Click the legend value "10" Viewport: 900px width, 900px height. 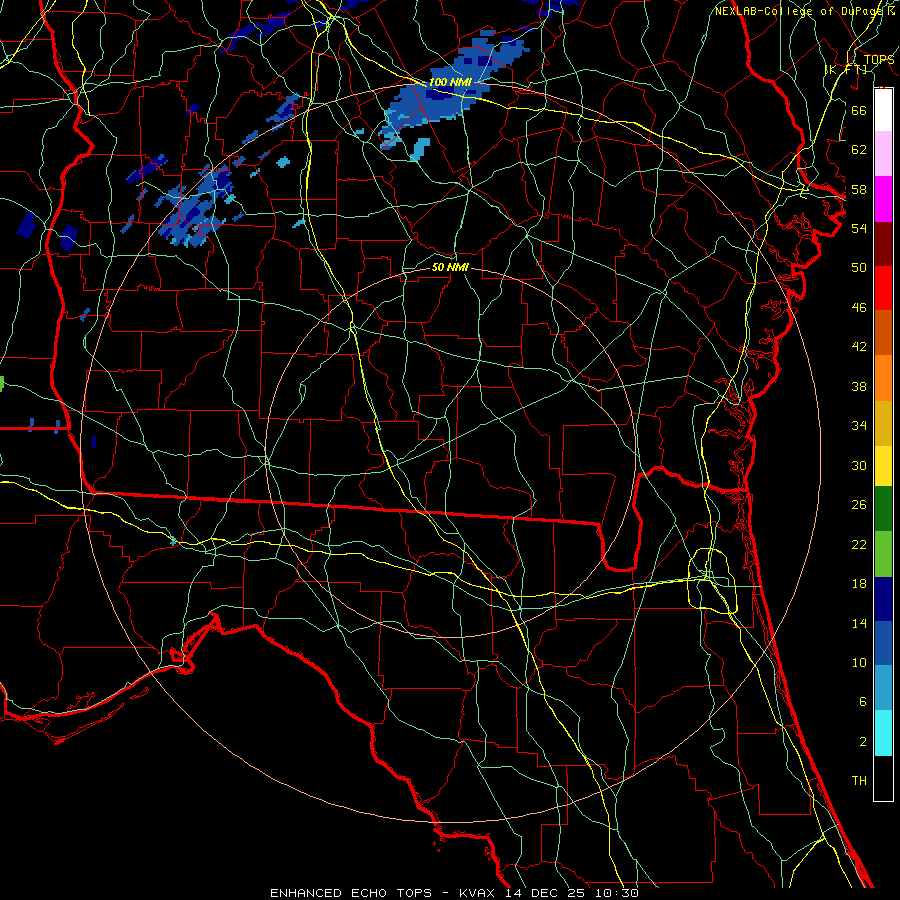pyautogui.click(x=859, y=662)
